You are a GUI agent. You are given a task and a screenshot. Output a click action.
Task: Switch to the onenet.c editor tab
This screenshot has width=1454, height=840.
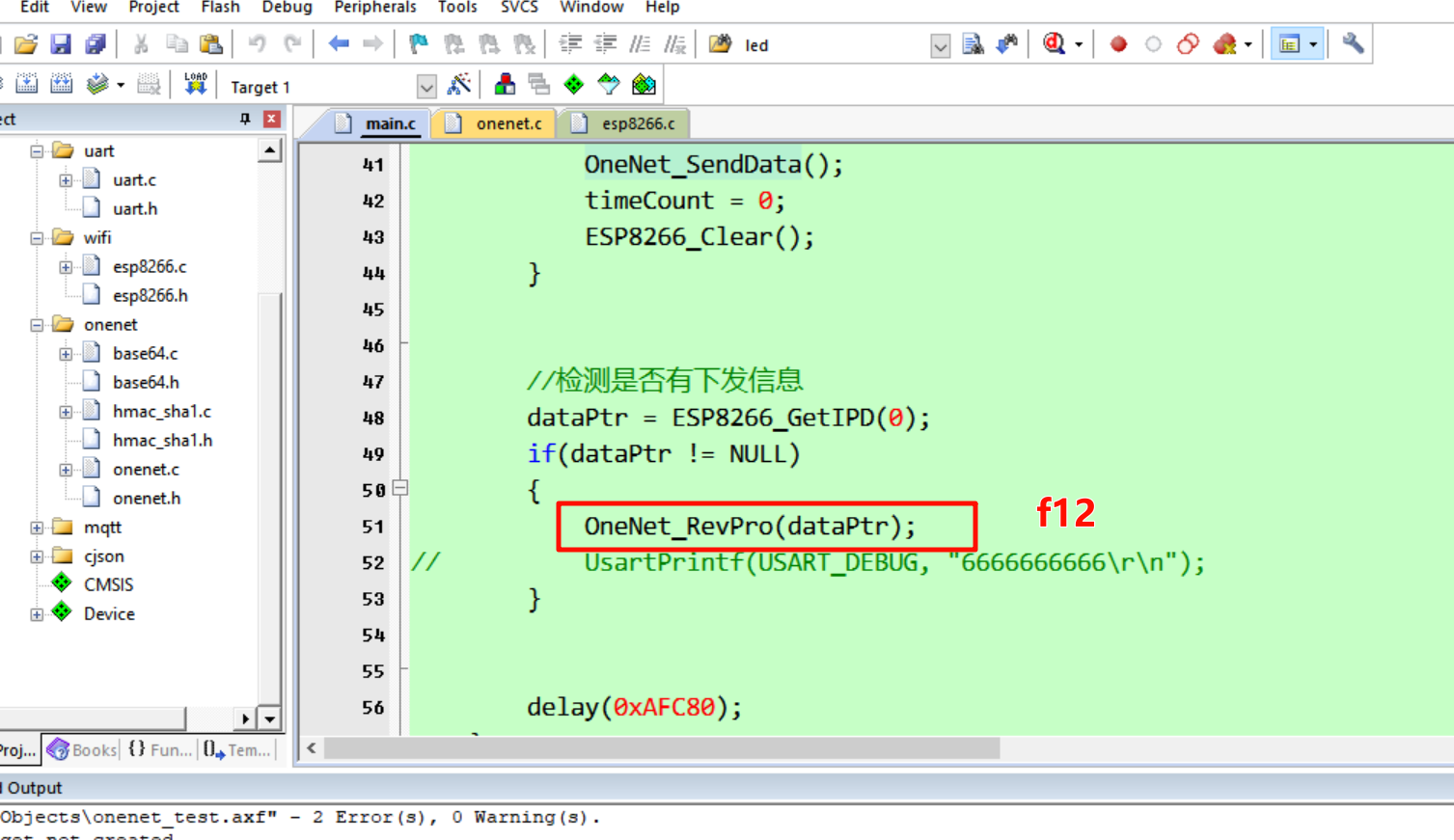click(x=494, y=123)
